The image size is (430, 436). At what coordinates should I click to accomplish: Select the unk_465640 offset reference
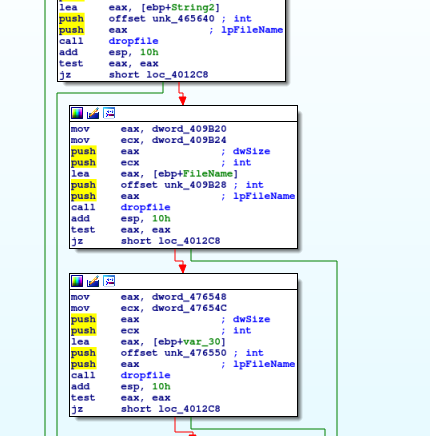click(x=183, y=19)
